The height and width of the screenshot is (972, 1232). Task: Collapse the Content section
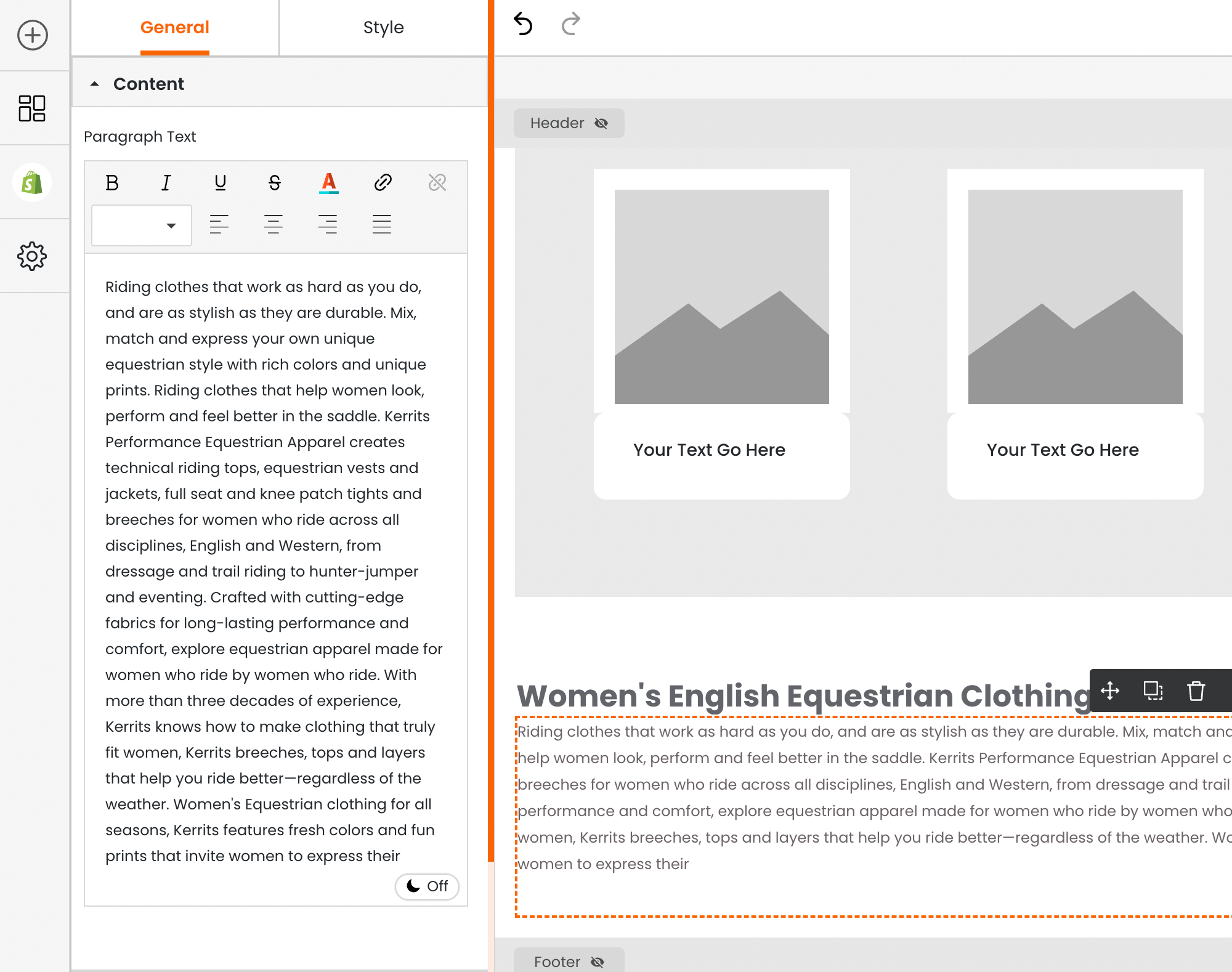point(94,84)
